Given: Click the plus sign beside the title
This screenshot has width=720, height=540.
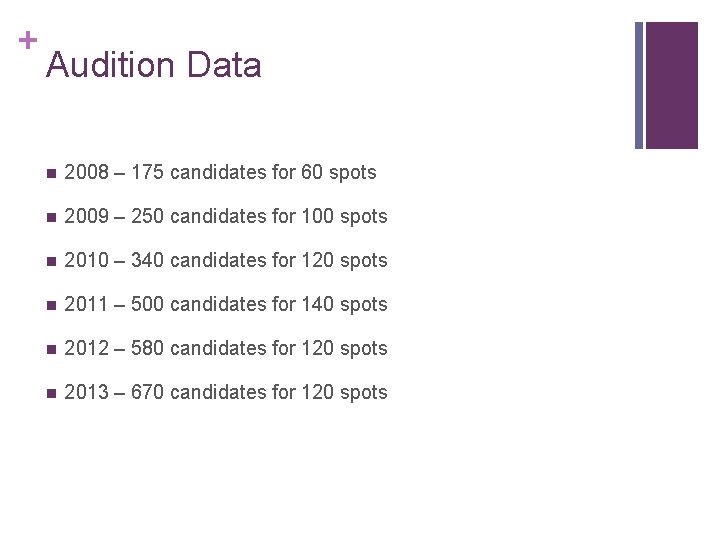Looking at the screenshot, I should (27, 41).
